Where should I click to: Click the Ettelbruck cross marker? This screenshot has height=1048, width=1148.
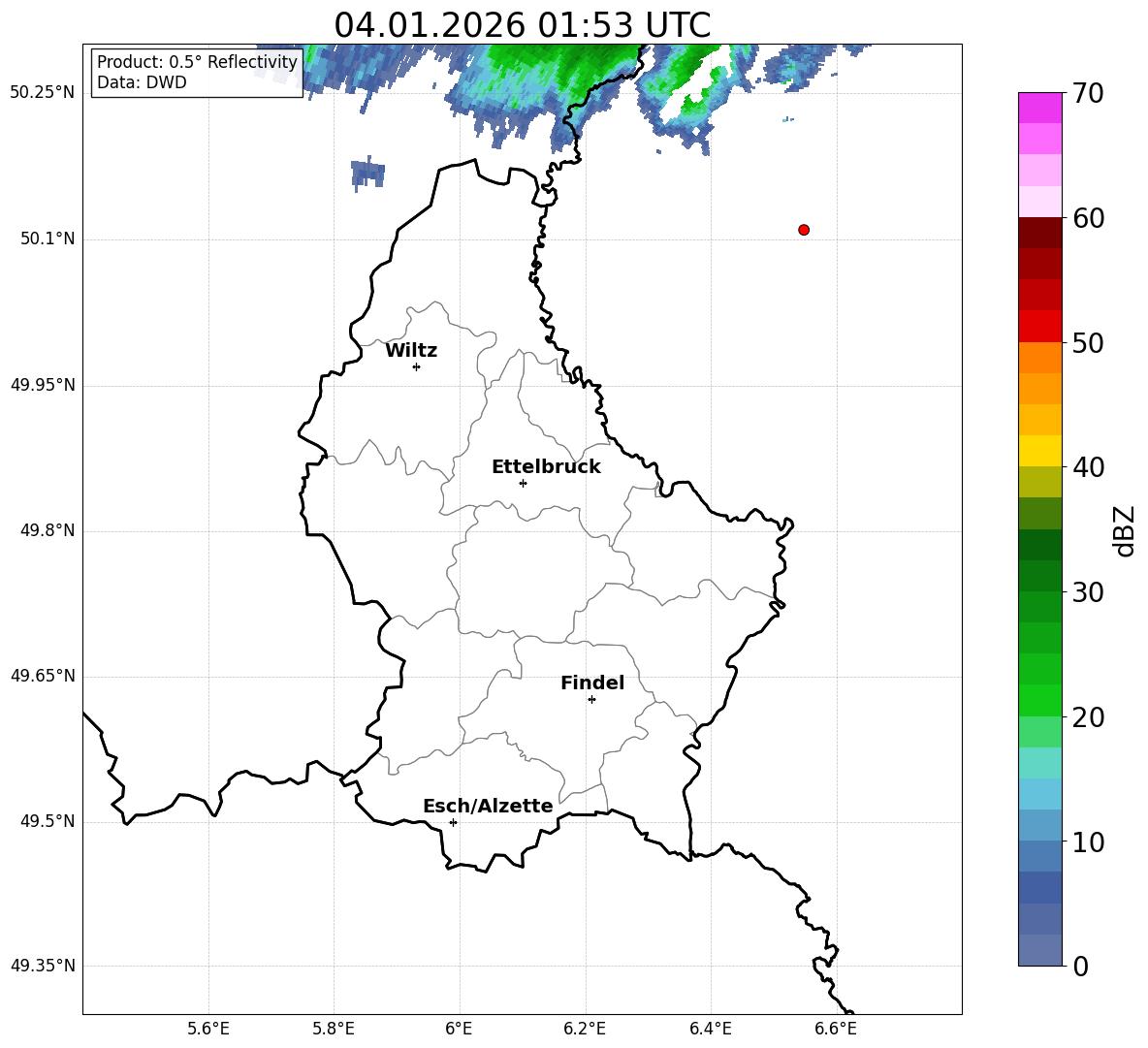point(523,483)
